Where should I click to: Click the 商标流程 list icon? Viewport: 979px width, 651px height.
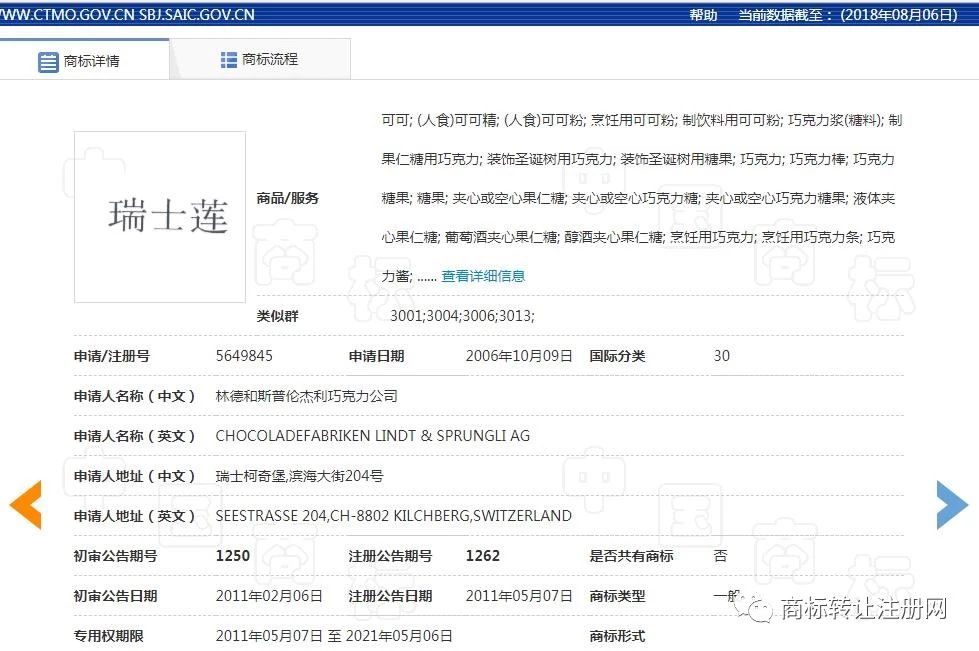[229, 60]
